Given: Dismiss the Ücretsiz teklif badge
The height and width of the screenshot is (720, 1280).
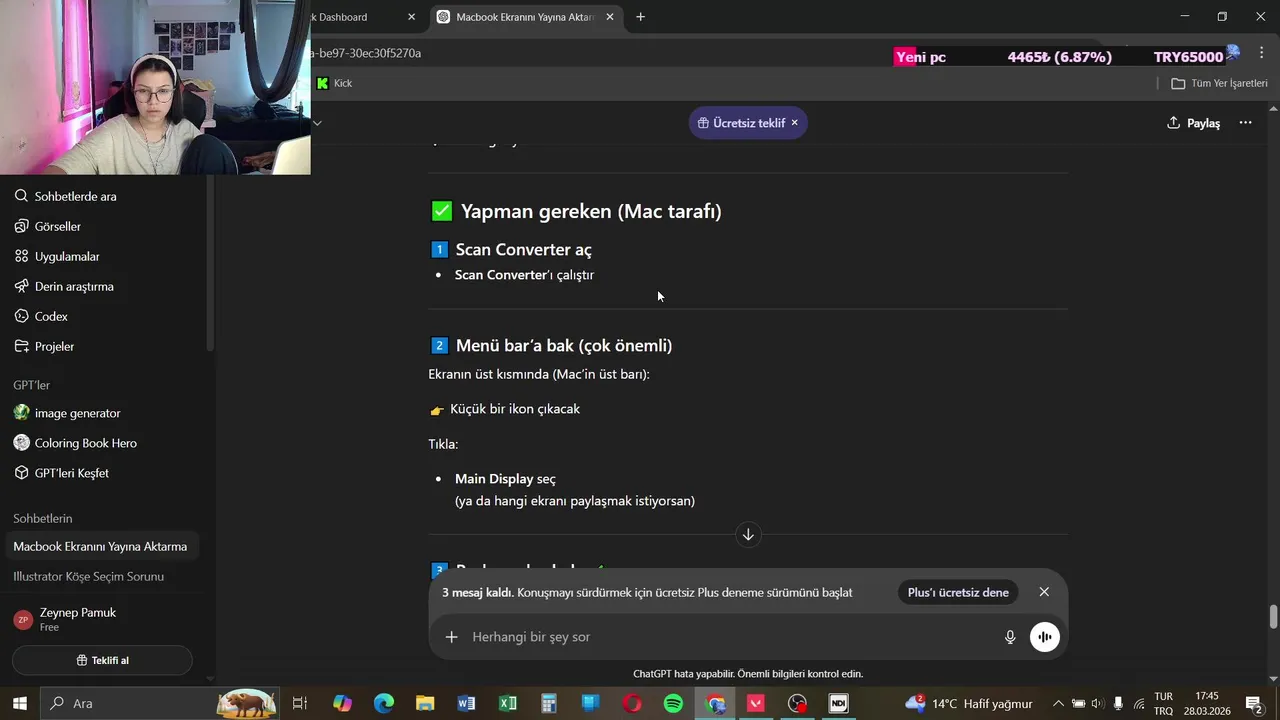Looking at the screenshot, I should click(795, 123).
